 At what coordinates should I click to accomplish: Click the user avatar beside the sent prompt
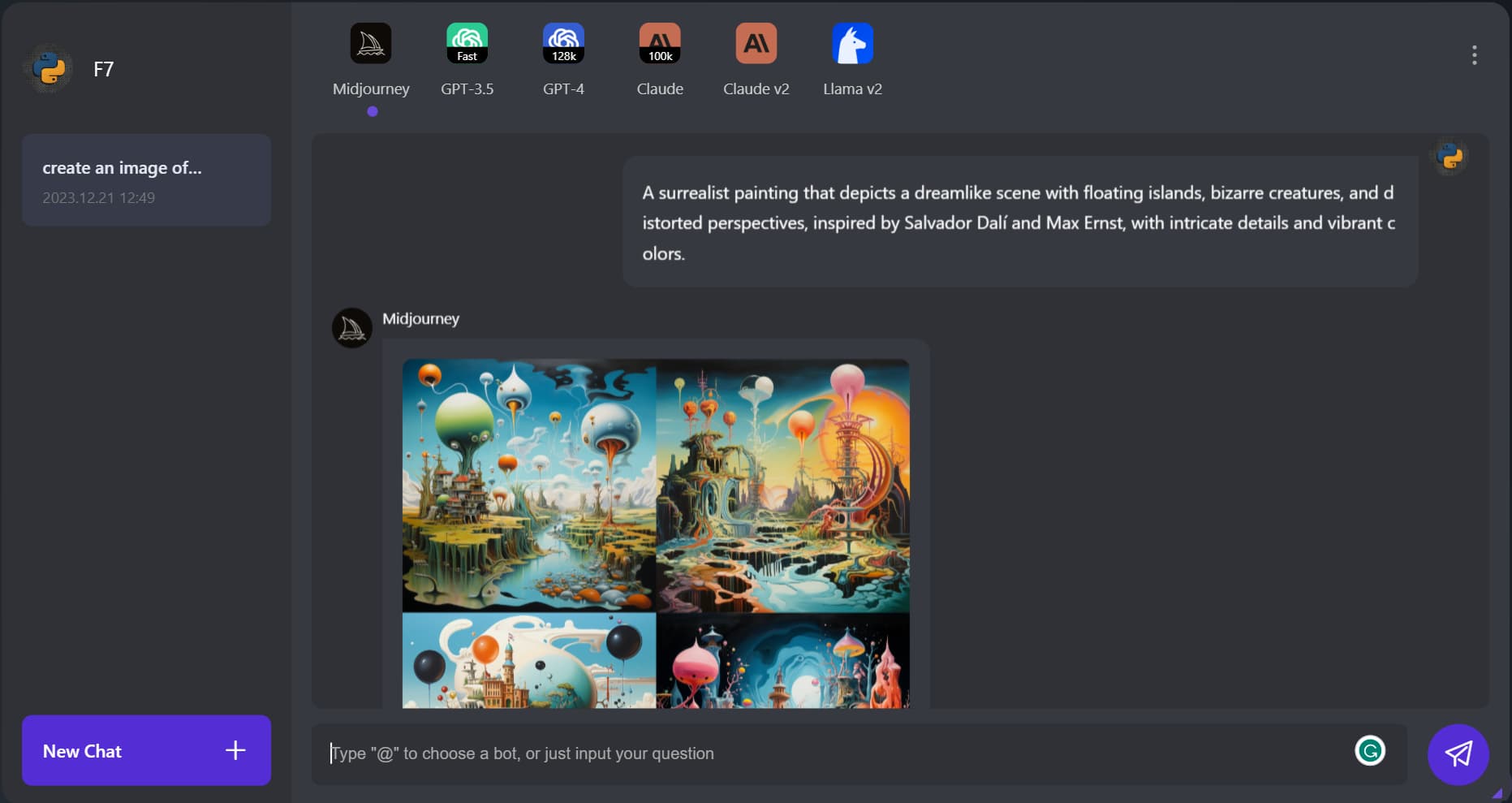[x=1450, y=156]
